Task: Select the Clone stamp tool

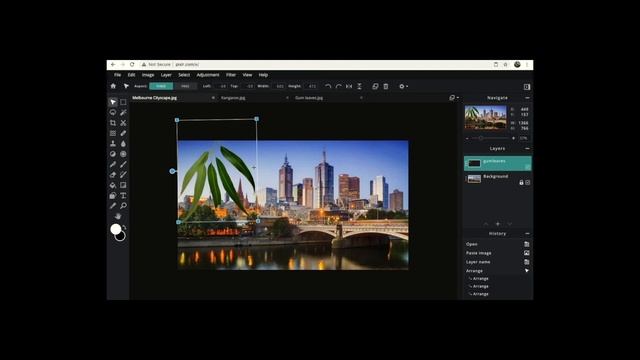Action: 113,144
